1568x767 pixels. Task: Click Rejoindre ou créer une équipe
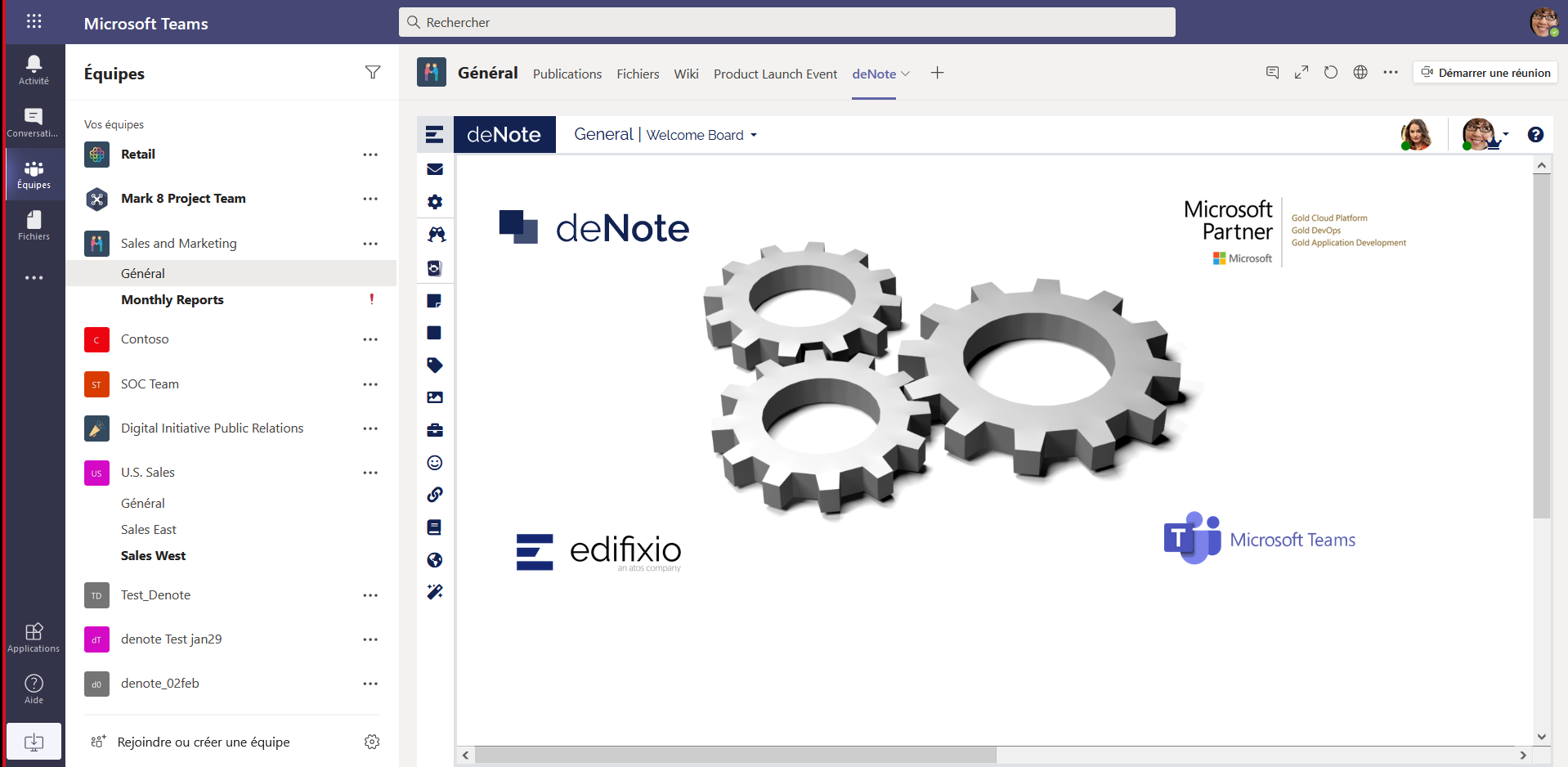204,742
